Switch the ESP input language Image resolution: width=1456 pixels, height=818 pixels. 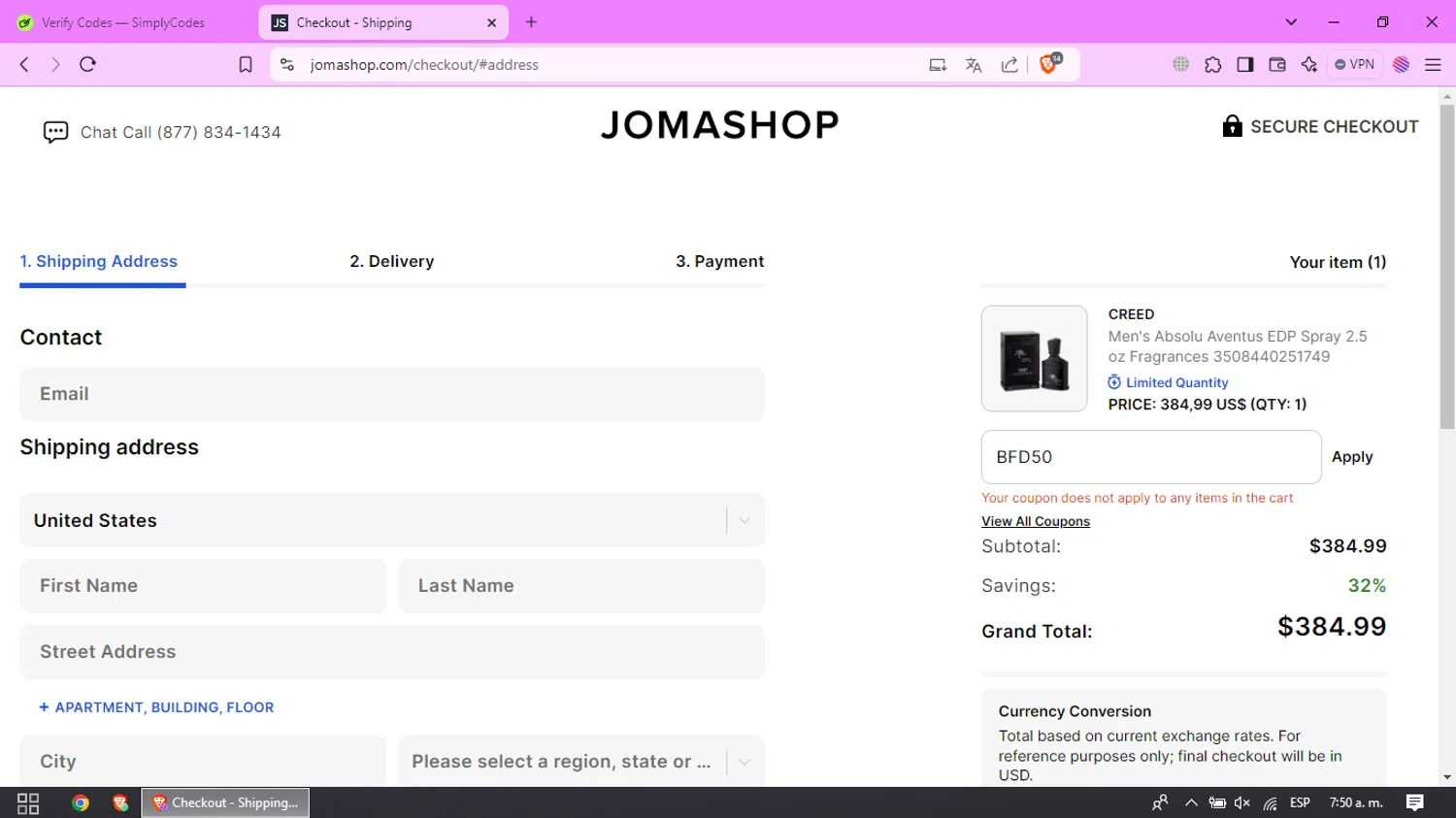1300,802
